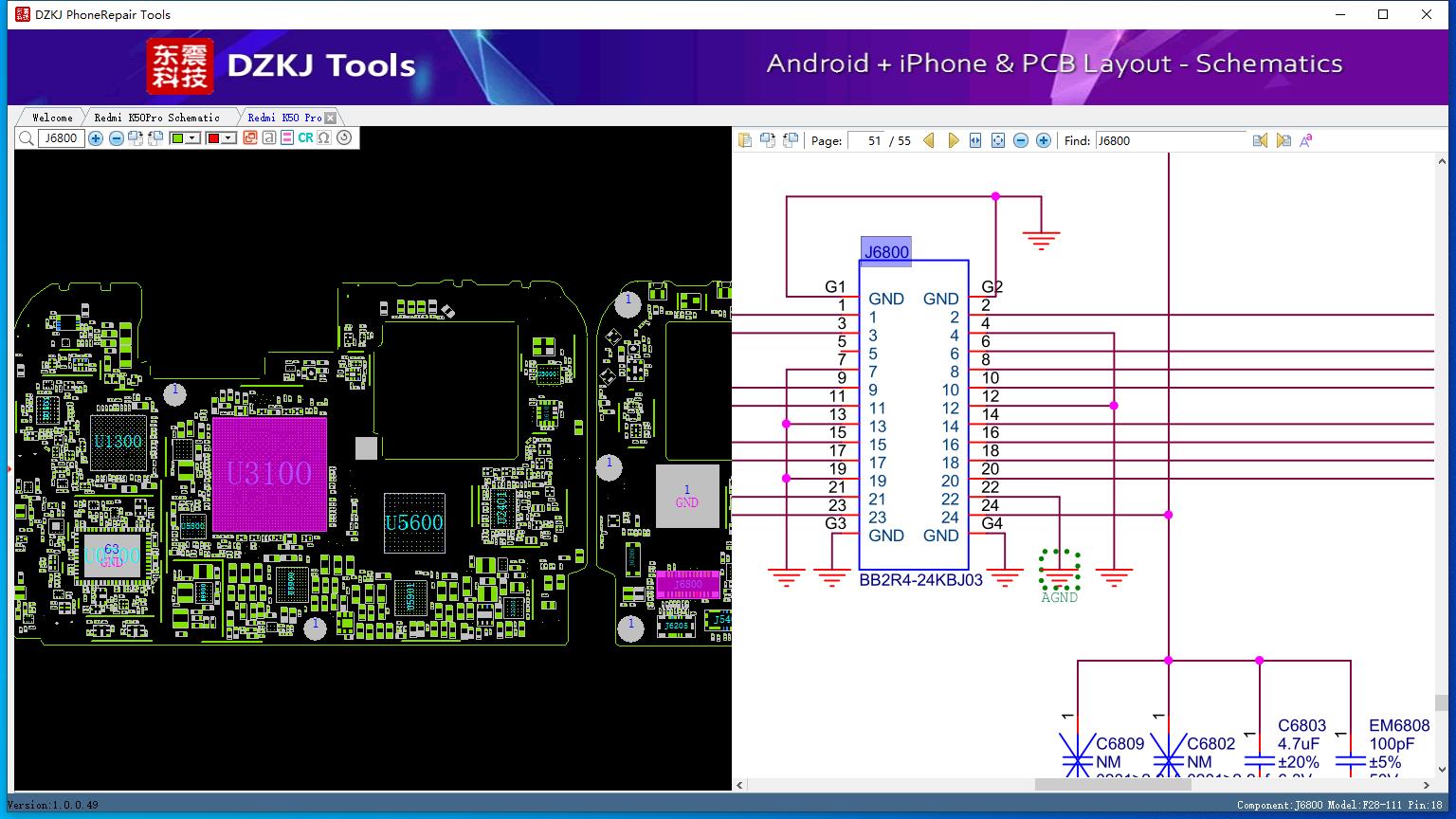Image resolution: width=1456 pixels, height=819 pixels.
Task: Go to next schematic page
Action: click(x=954, y=140)
